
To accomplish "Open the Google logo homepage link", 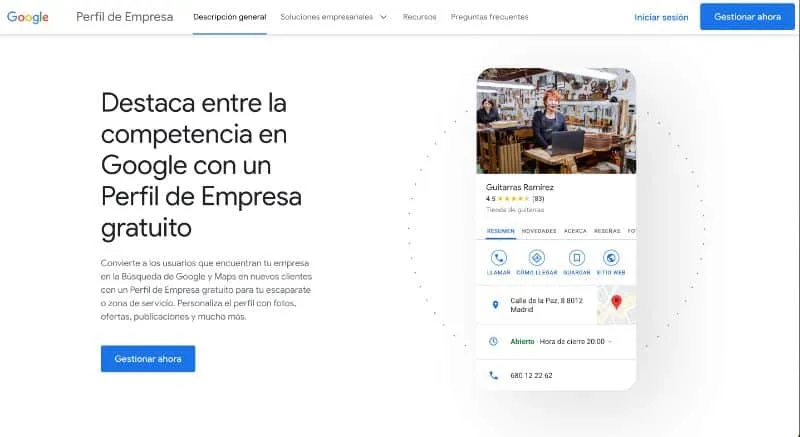I will 28,17.
